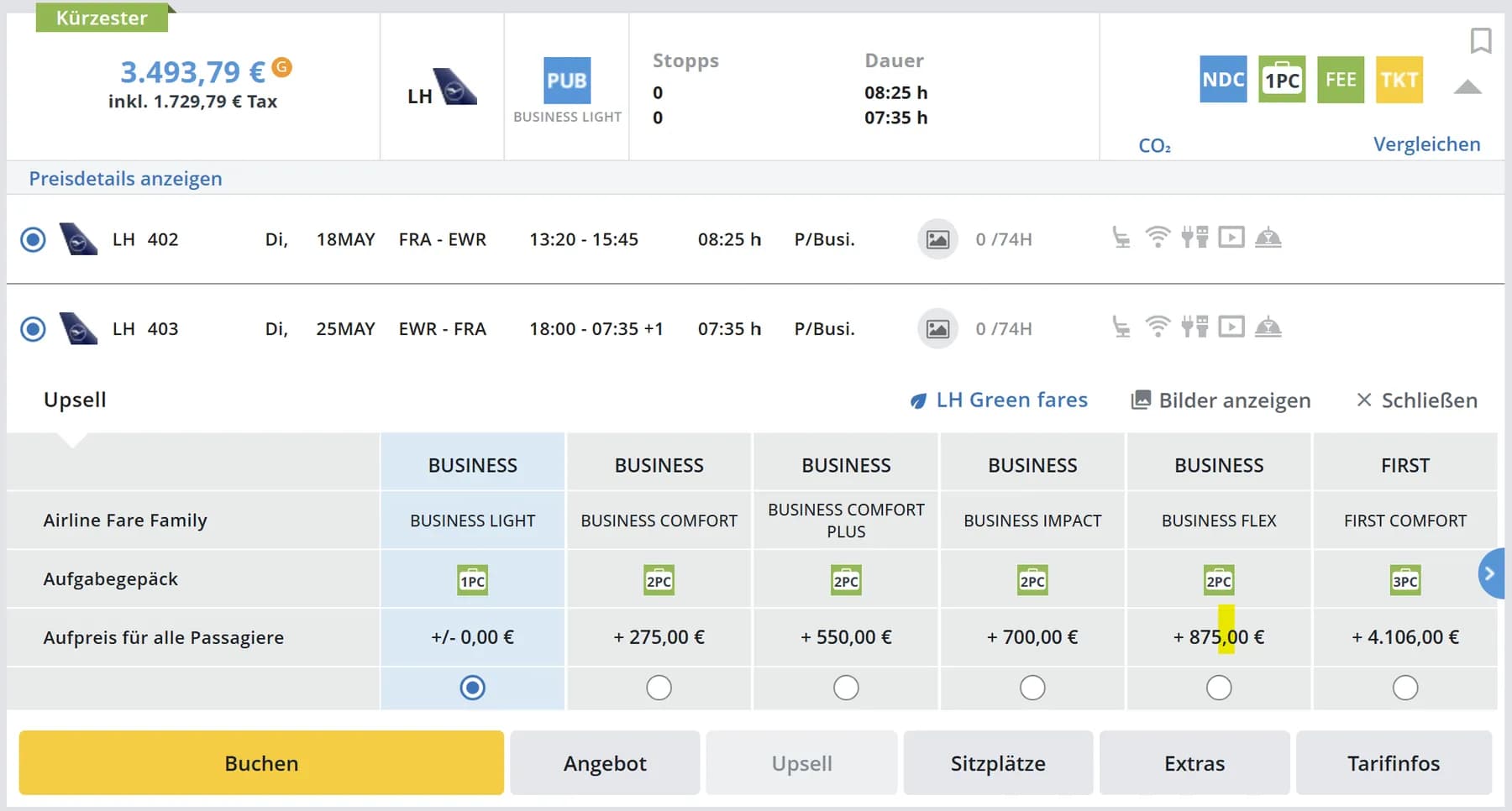Open image gallery for flight LH 403
The width and height of the screenshot is (1512, 811).
pos(937,329)
